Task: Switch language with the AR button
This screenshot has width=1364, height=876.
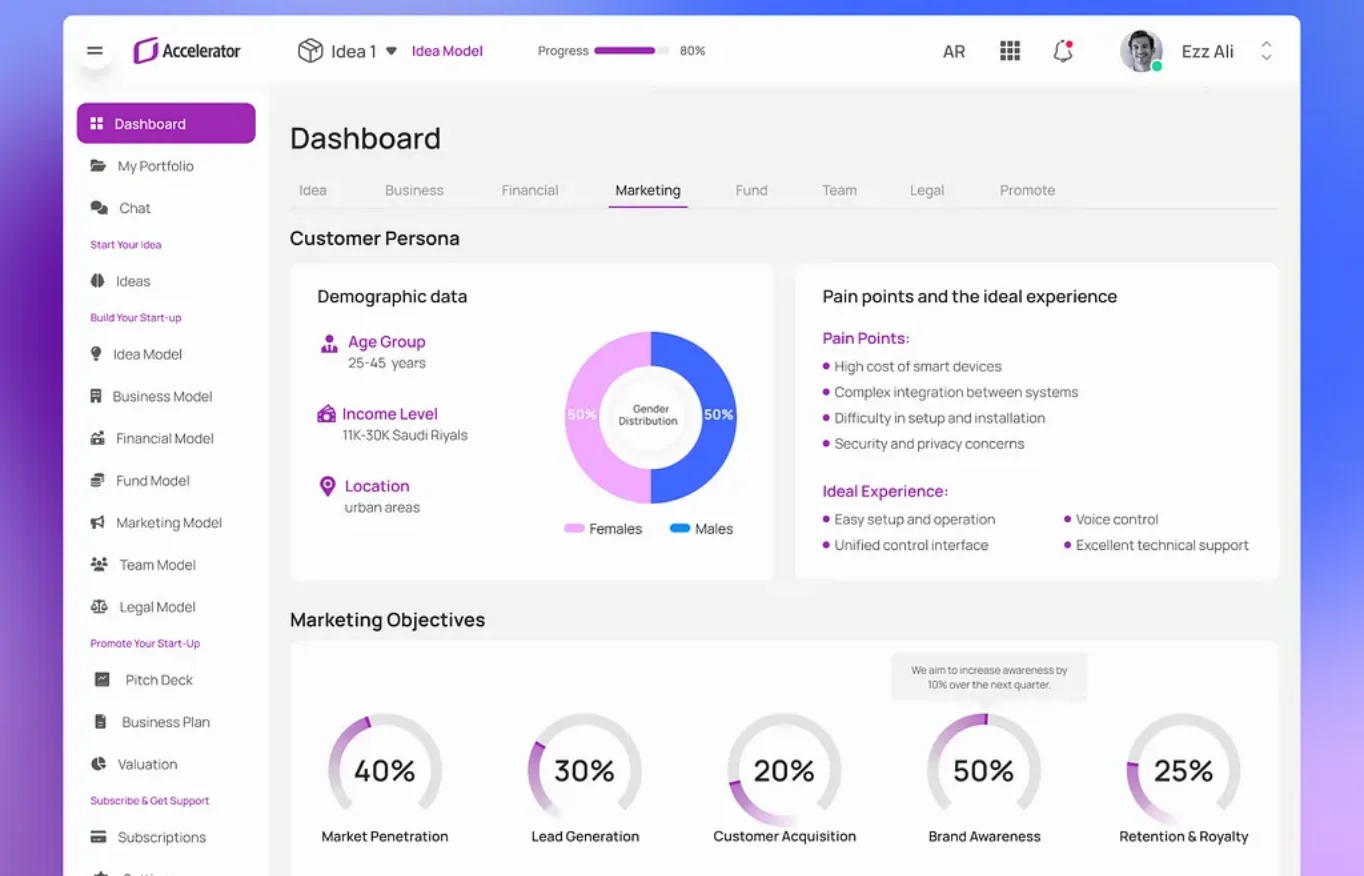Action: coord(954,51)
